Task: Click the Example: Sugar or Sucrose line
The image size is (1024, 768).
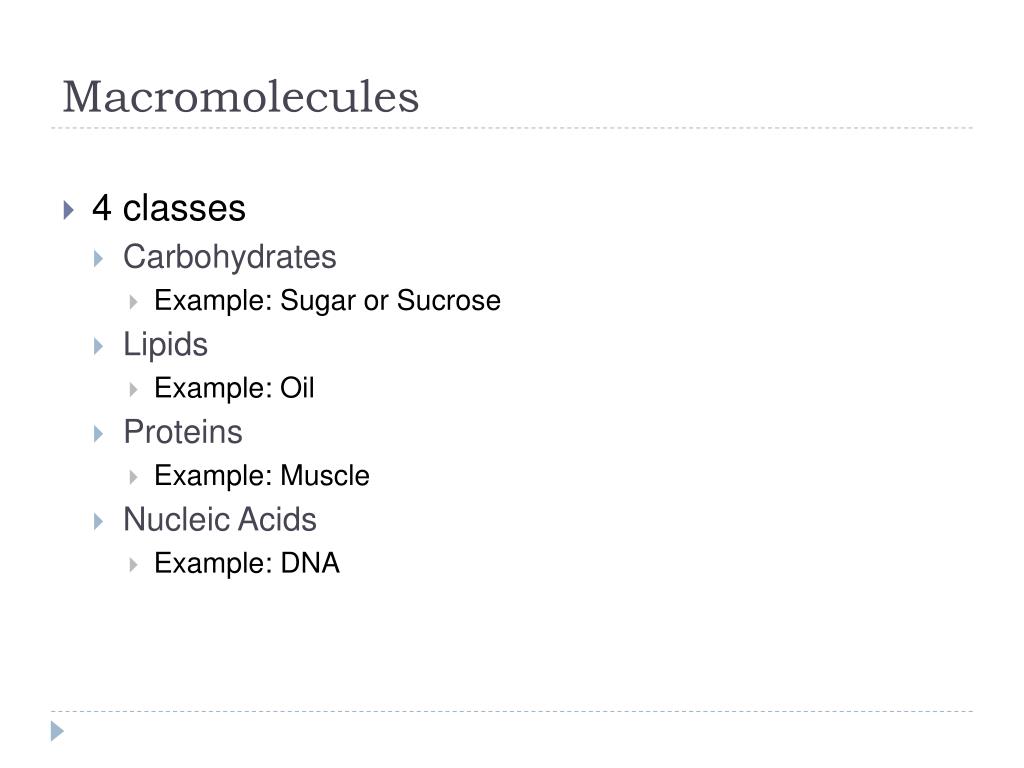Action: coord(328,301)
